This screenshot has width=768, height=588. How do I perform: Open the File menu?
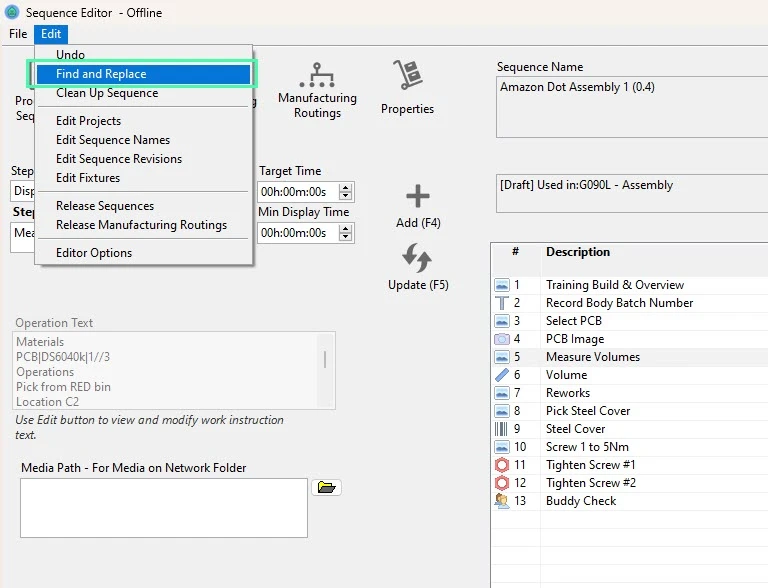(18, 34)
